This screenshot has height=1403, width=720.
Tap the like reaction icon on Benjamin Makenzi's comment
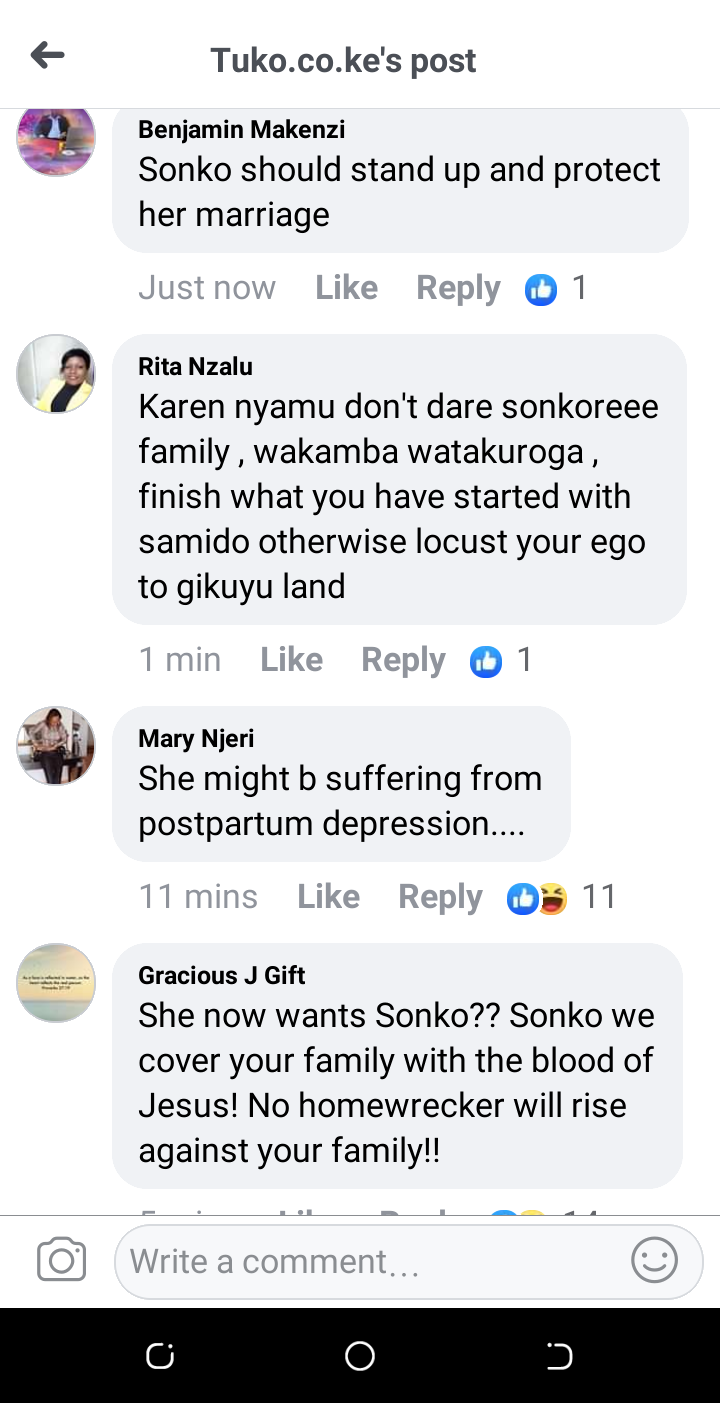541,289
